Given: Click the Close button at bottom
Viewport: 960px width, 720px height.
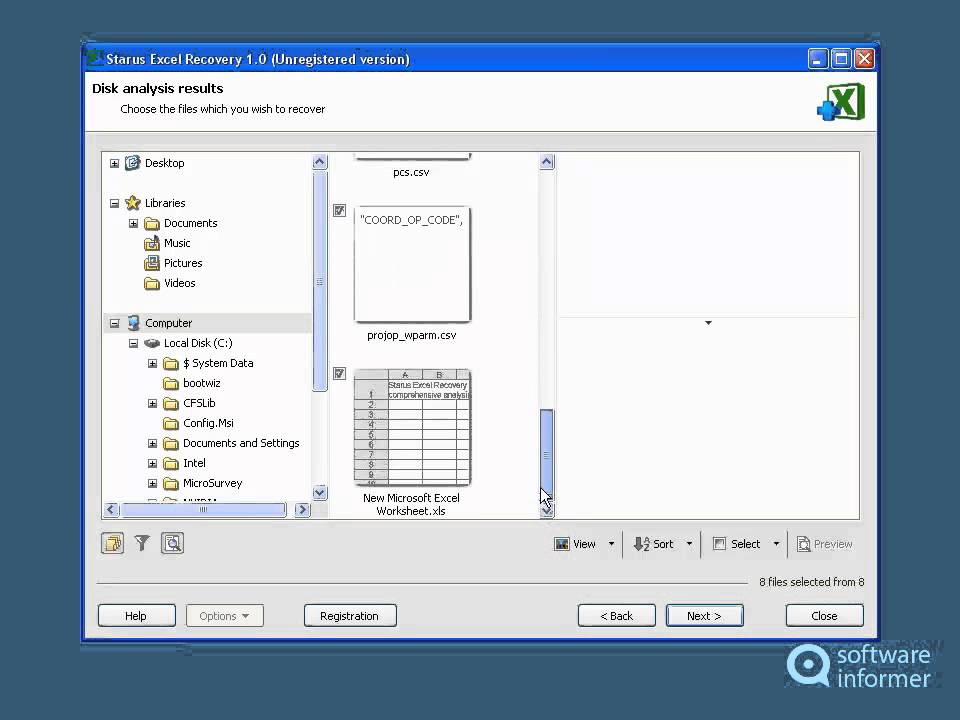Looking at the screenshot, I should (825, 616).
